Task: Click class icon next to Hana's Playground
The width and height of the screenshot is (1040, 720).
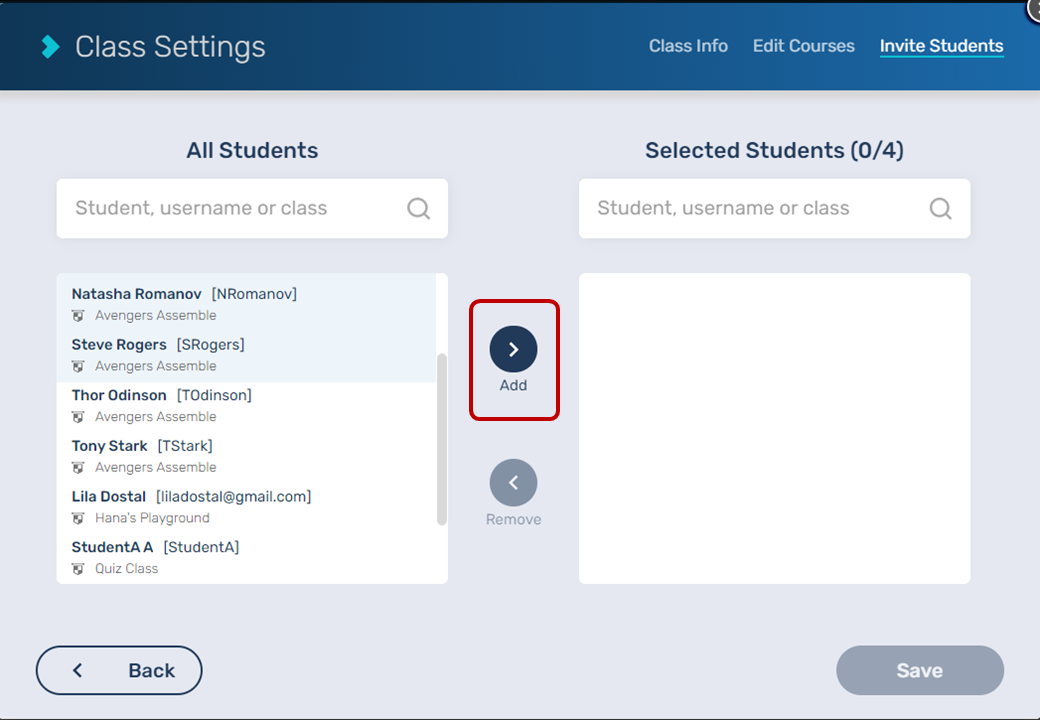Action: tap(78, 518)
